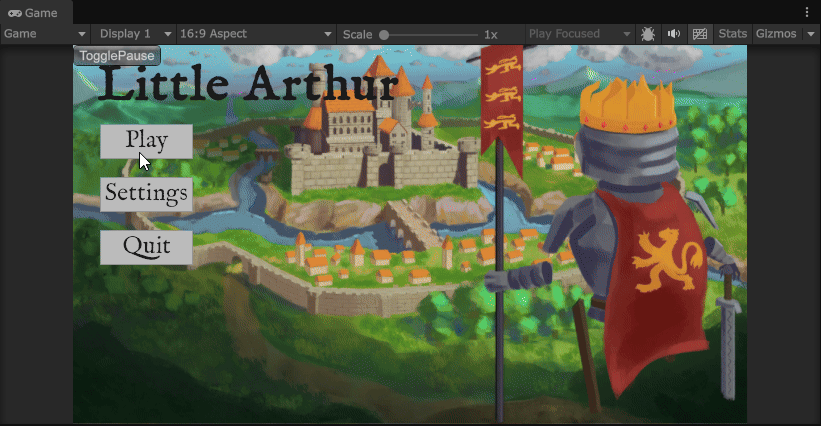Toggle the Stats overlay
The image size is (821, 426).
coord(733,34)
